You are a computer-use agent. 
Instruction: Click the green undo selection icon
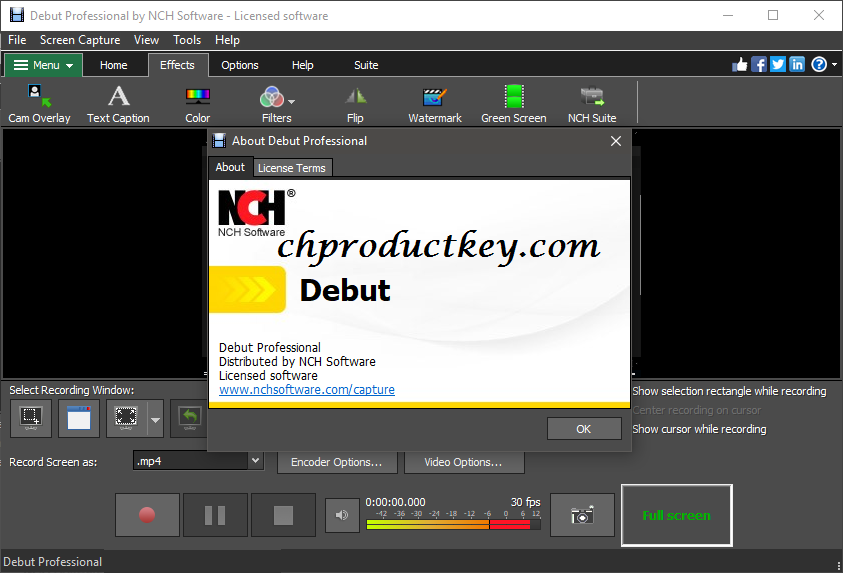(190, 418)
